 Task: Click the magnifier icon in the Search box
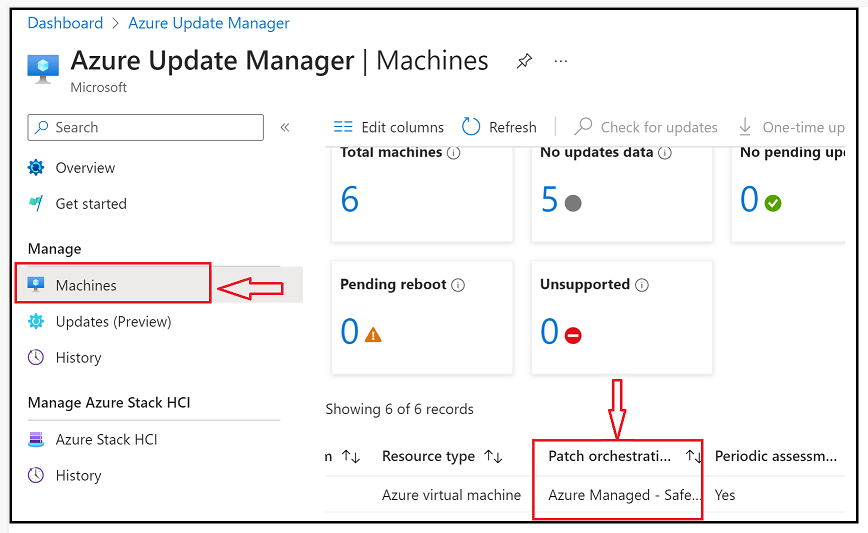point(42,127)
